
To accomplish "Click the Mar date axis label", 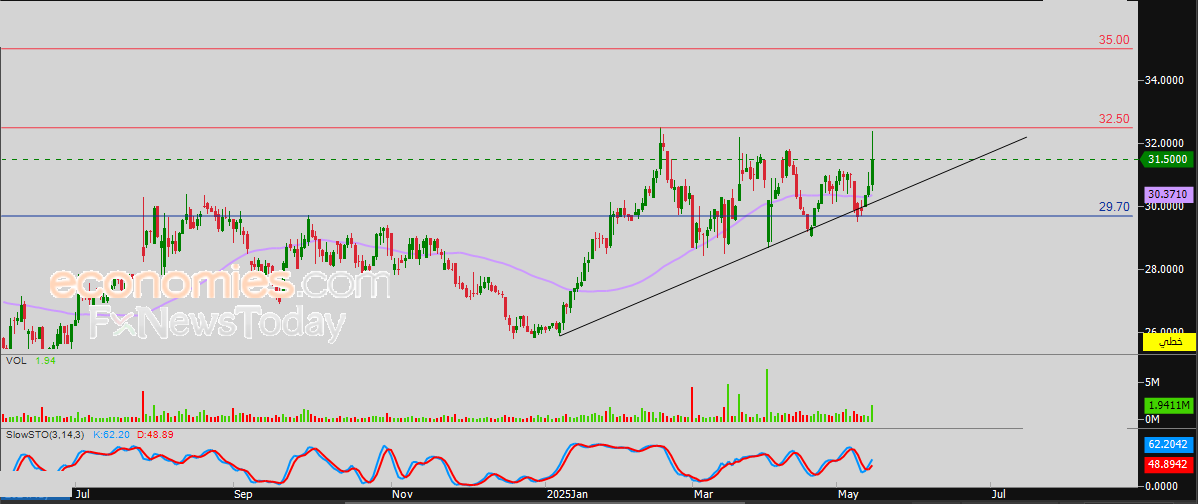I will (702, 495).
